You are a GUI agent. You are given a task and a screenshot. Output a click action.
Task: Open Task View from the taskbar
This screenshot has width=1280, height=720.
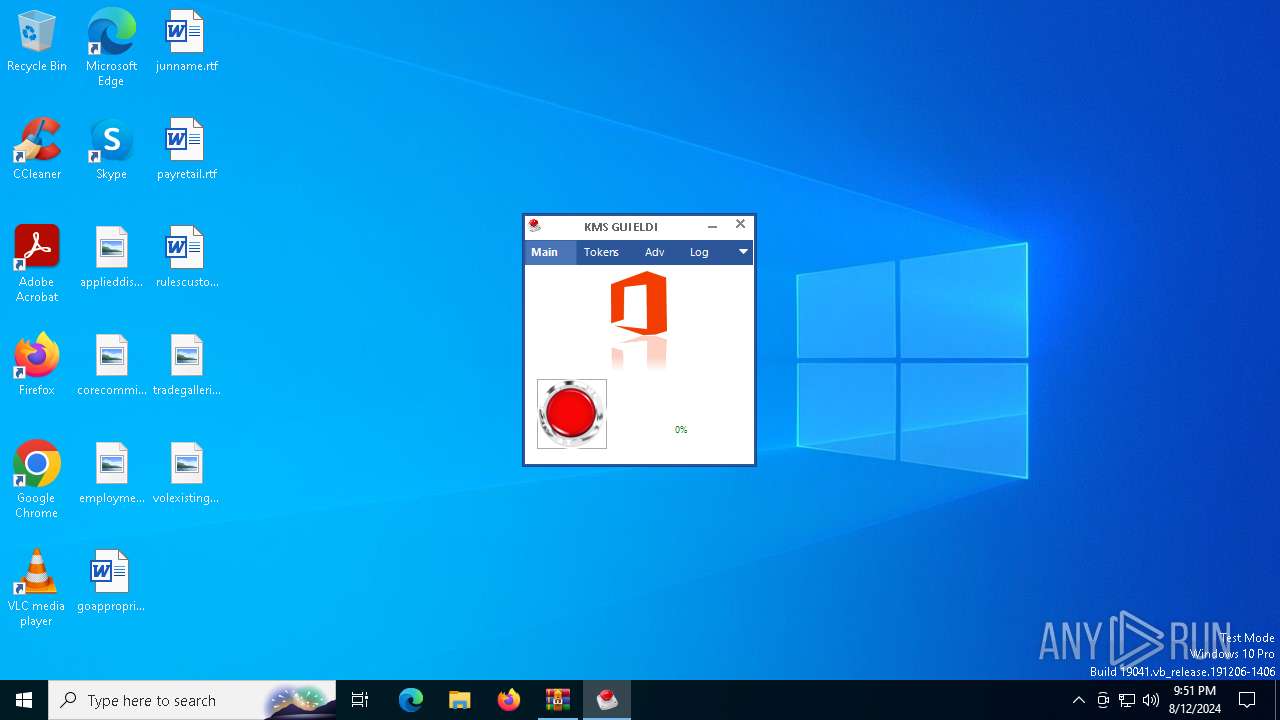pos(360,700)
